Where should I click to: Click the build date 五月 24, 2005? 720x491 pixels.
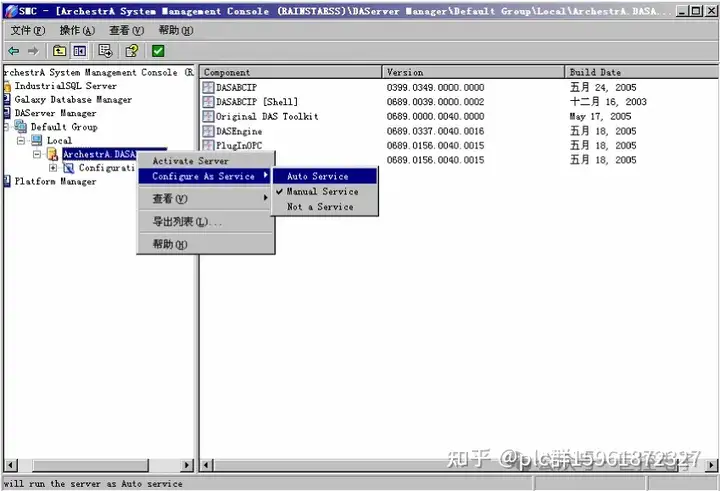[603, 87]
